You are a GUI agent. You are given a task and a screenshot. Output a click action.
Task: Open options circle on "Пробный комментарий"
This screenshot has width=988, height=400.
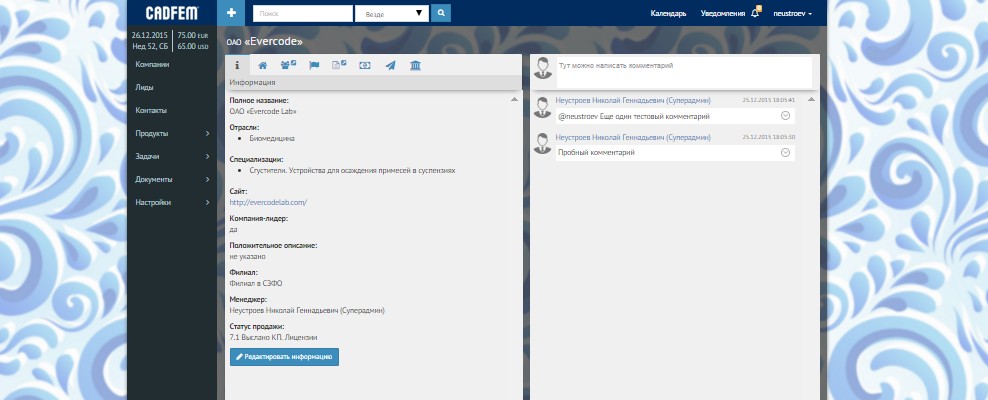(x=785, y=152)
